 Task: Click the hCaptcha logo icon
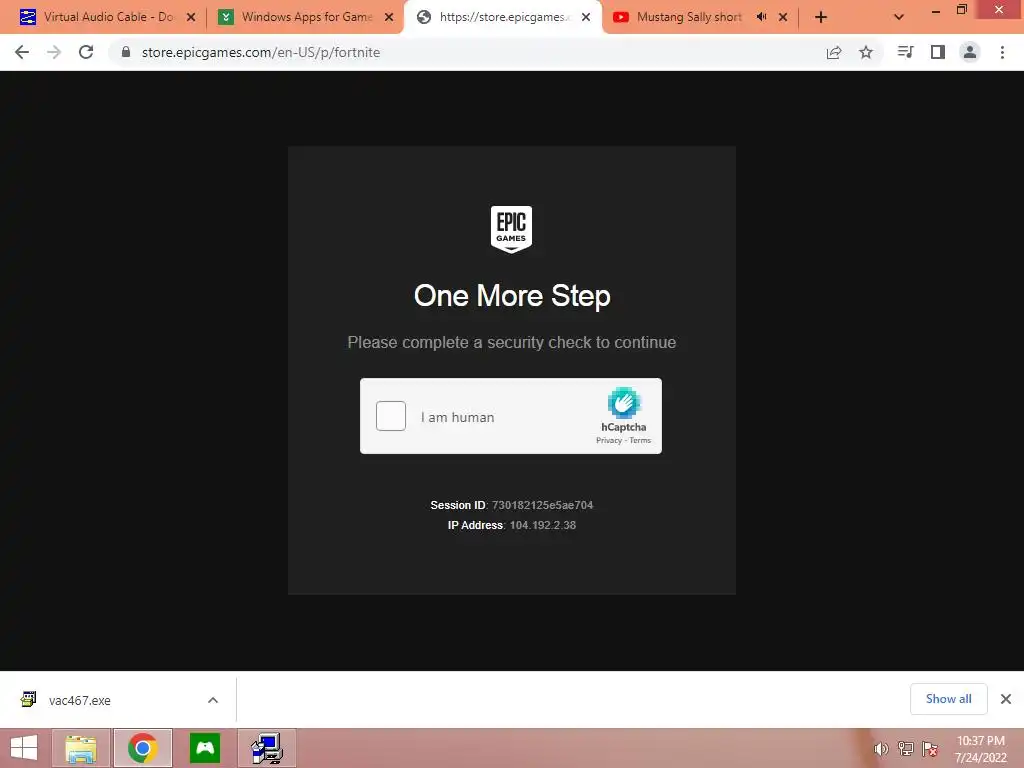tap(624, 402)
